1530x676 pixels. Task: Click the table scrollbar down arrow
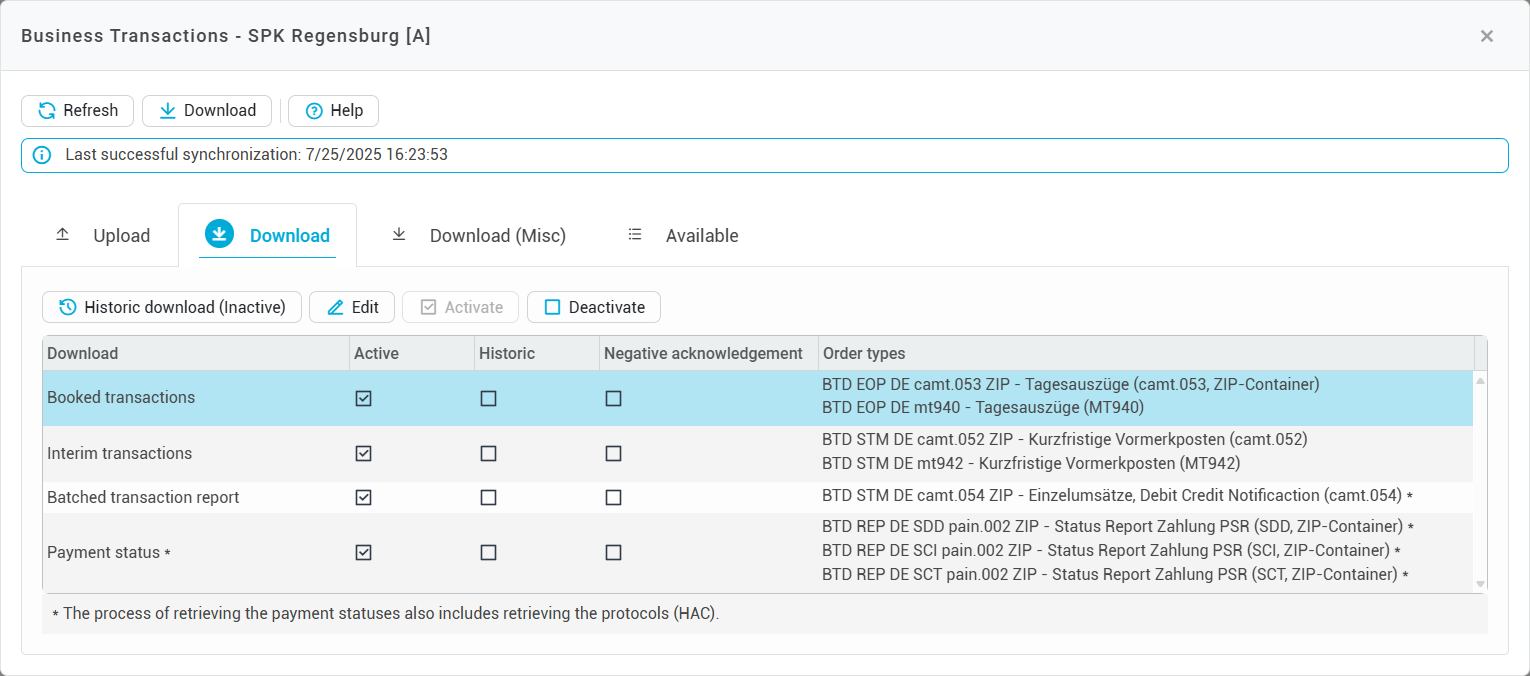pyautogui.click(x=1480, y=584)
